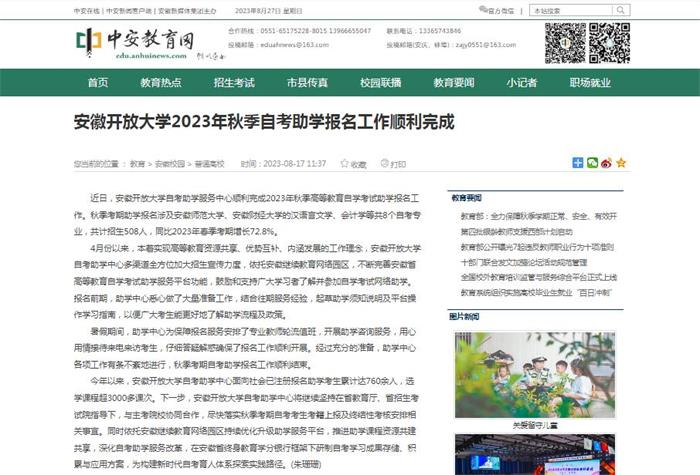Click the 关爱留守儿童 photo caption
Image resolution: width=700 pixels, height=475 pixels.
535,425
